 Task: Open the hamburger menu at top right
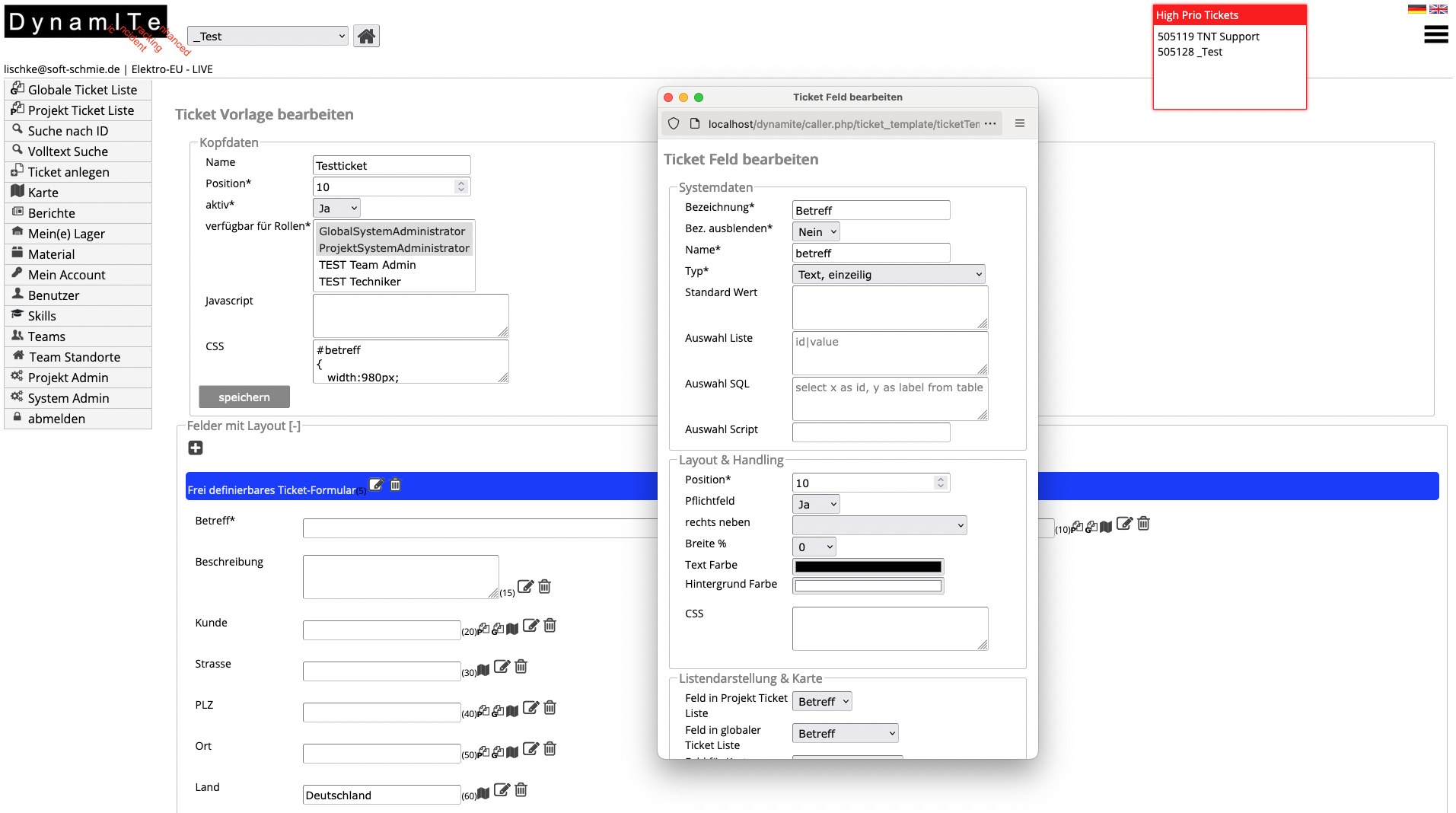[x=1435, y=34]
